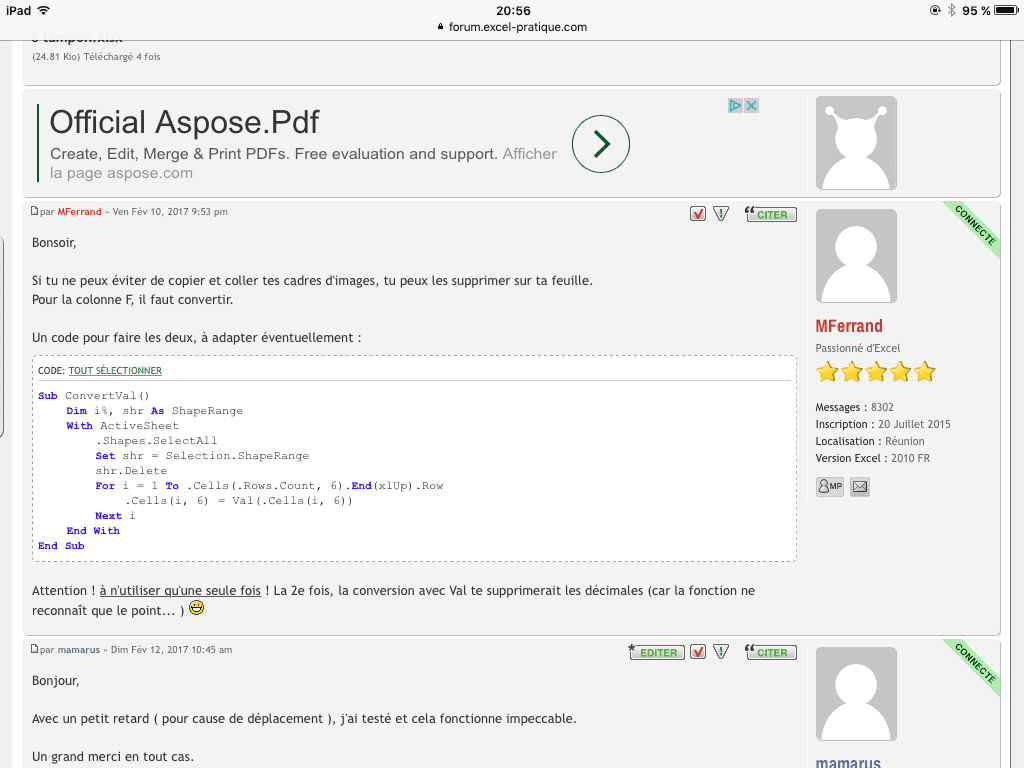Open MFerrand's profile via name in post header
1024x768 pixels.
pos(80,212)
